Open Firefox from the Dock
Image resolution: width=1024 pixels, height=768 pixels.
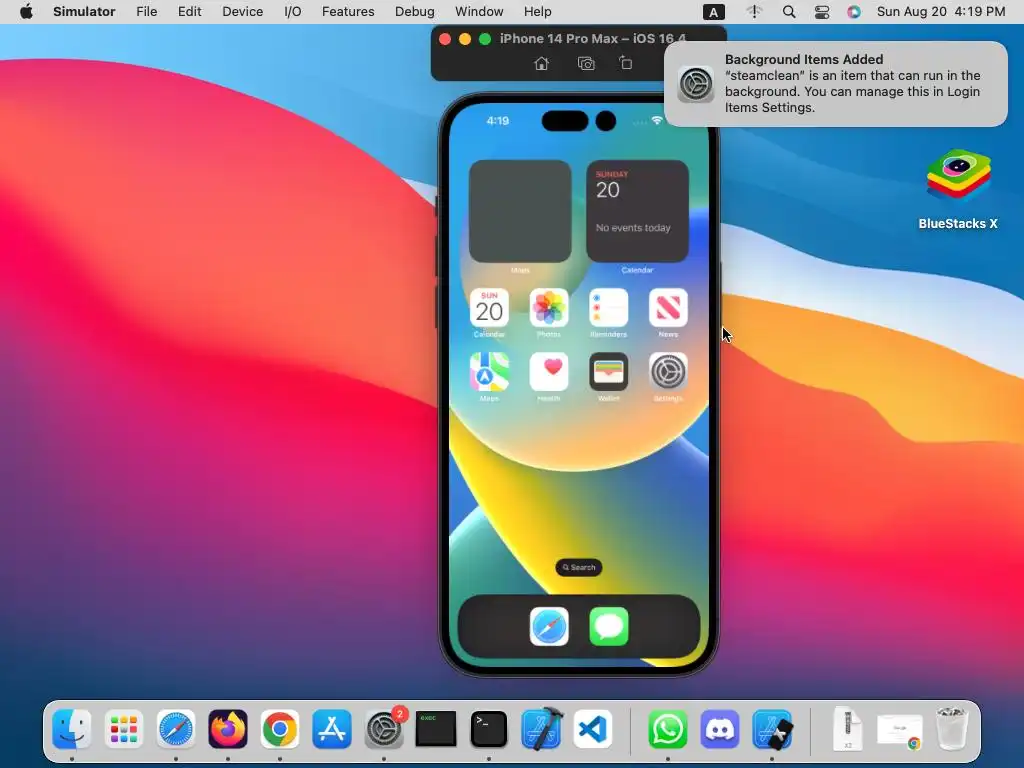(228, 729)
